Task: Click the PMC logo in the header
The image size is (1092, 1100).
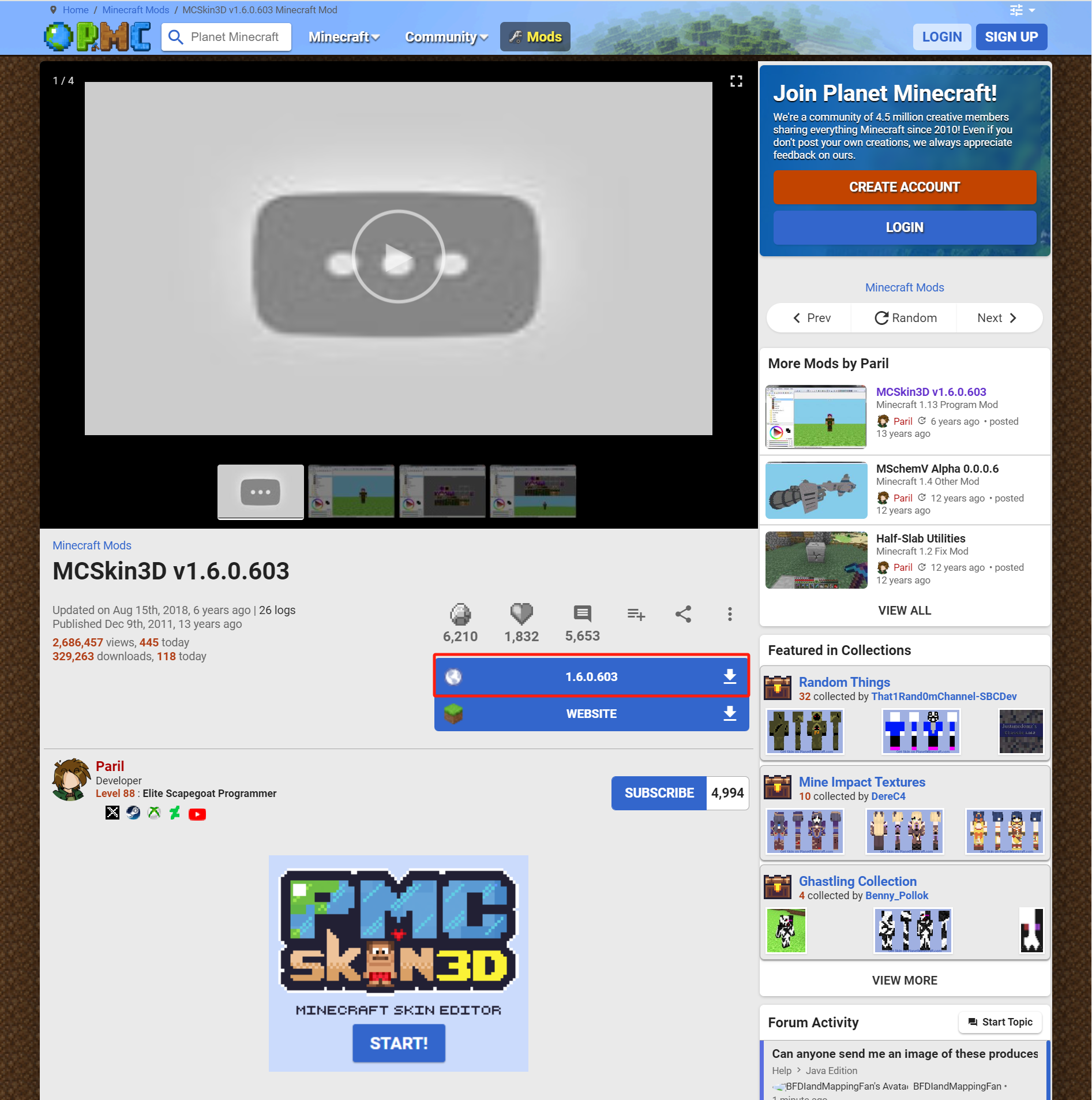Action: click(x=97, y=37)
